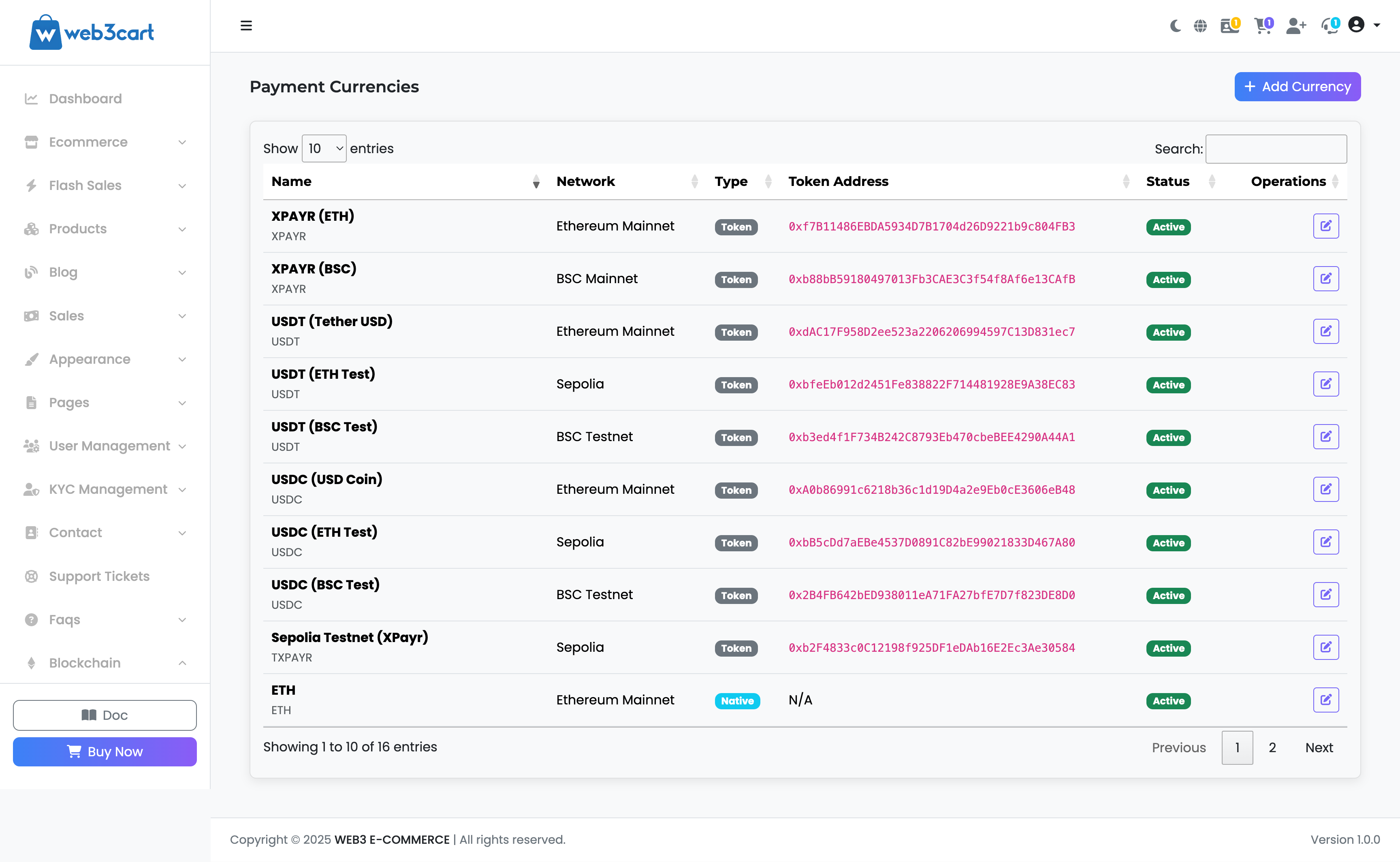The image size is (1400, 862).
Task: Open Support Tickets menu item
Action: pos(98,576)
